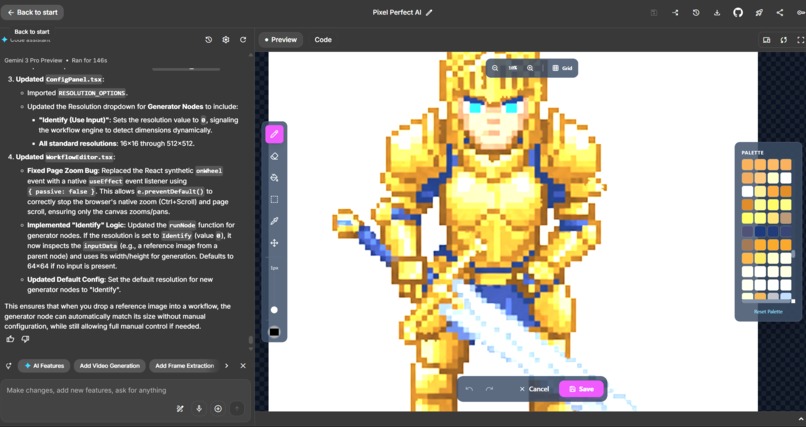Viewport: 806px width, 427px height.
Task: Click the Add Frame Extraction suggestion chip
Action: (x=185, y=366)
